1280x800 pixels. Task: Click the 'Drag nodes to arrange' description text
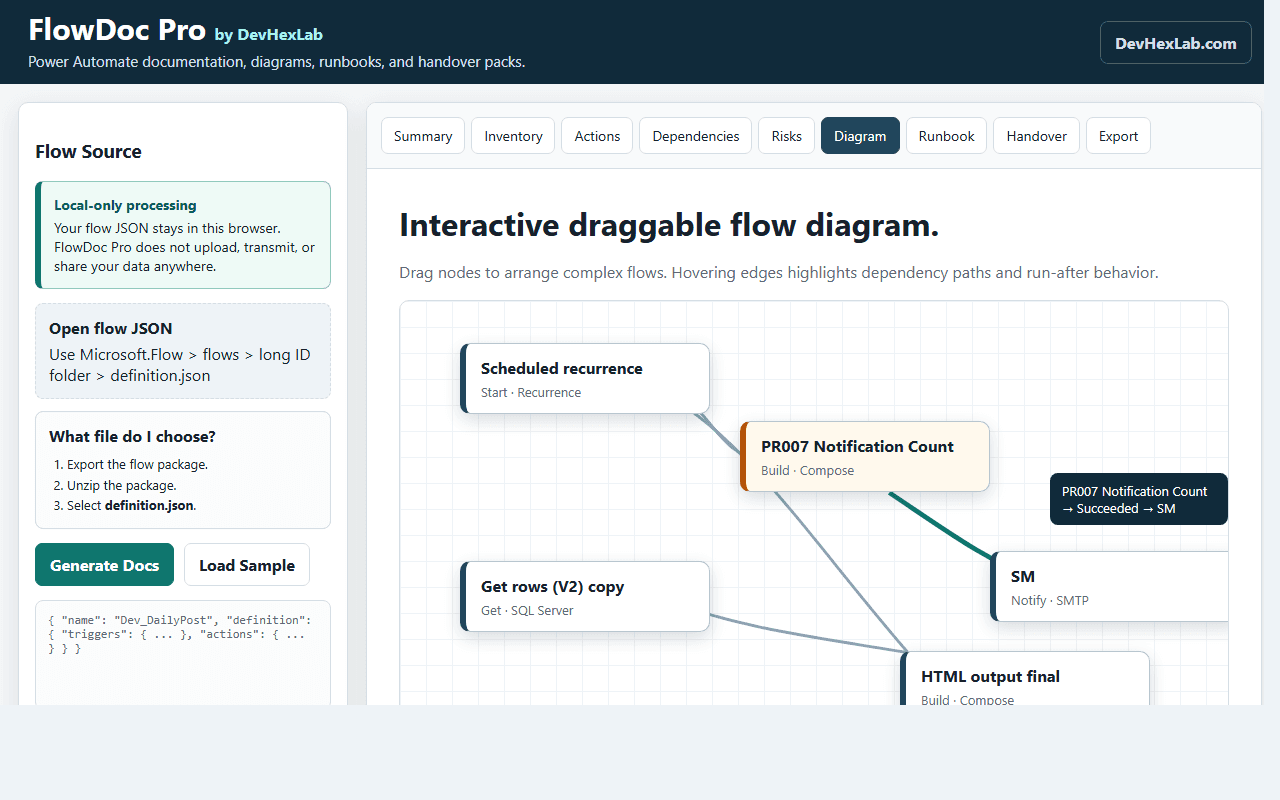(779, 273)
